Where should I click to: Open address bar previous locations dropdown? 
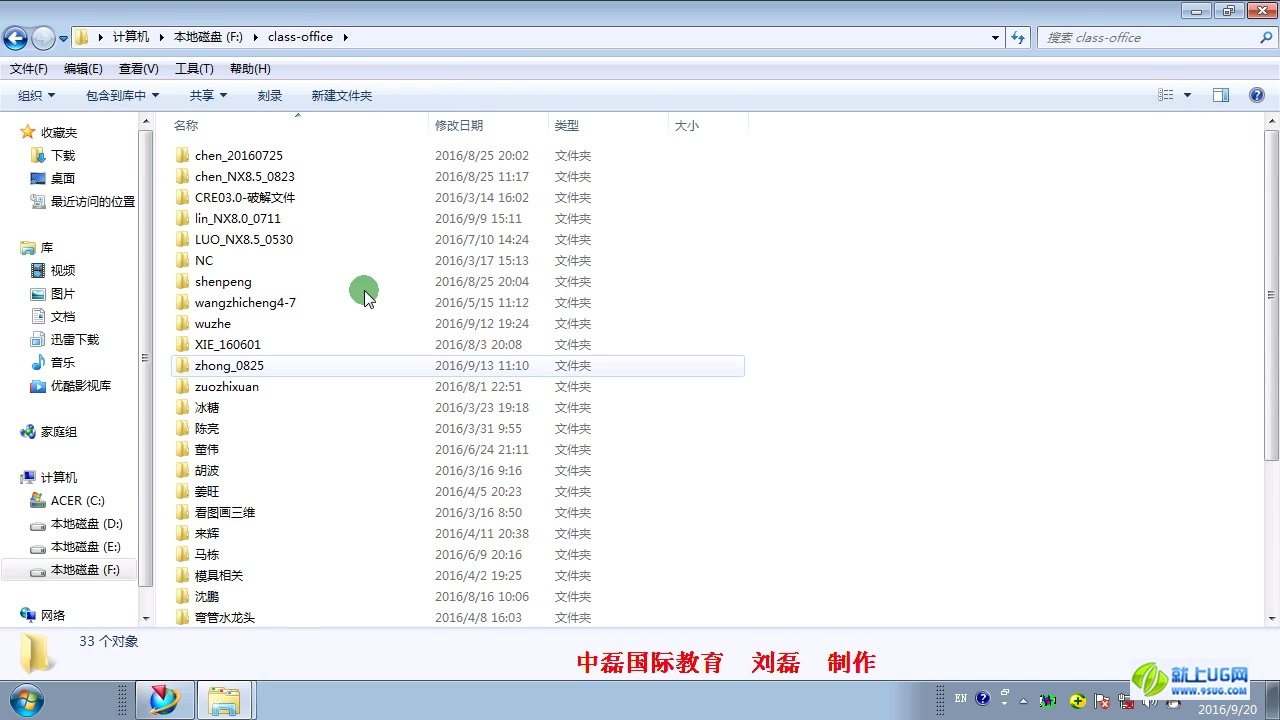pos(995,37)
